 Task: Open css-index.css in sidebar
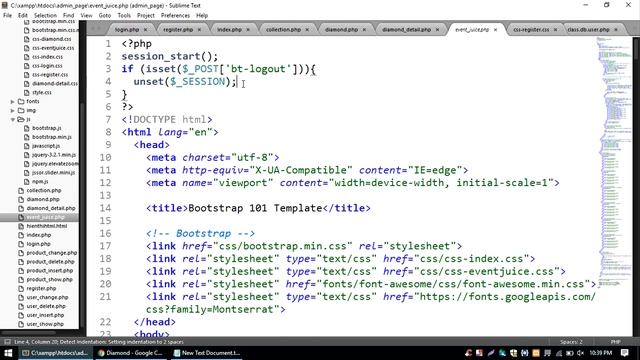pos(47,57)
